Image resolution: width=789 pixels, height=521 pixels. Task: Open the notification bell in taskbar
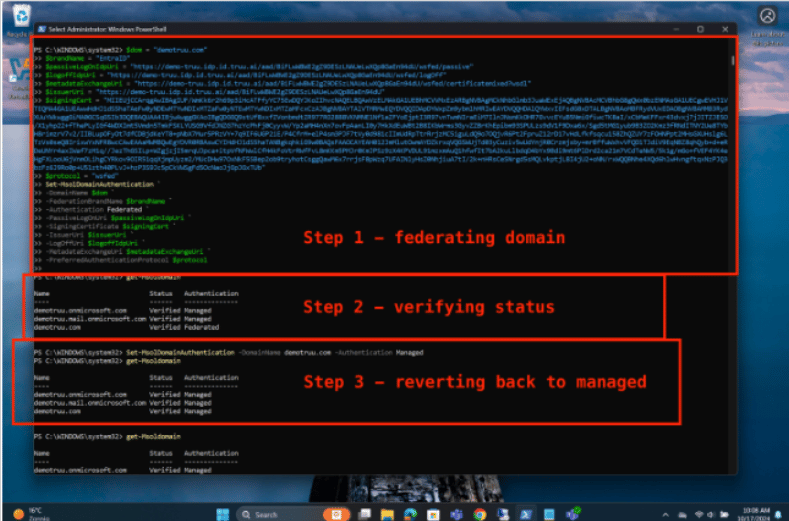click(779, 514)
